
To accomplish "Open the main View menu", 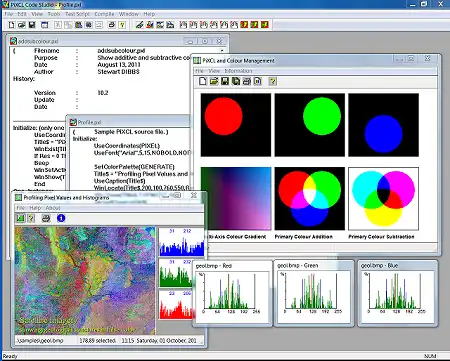I will pos(37,14).
